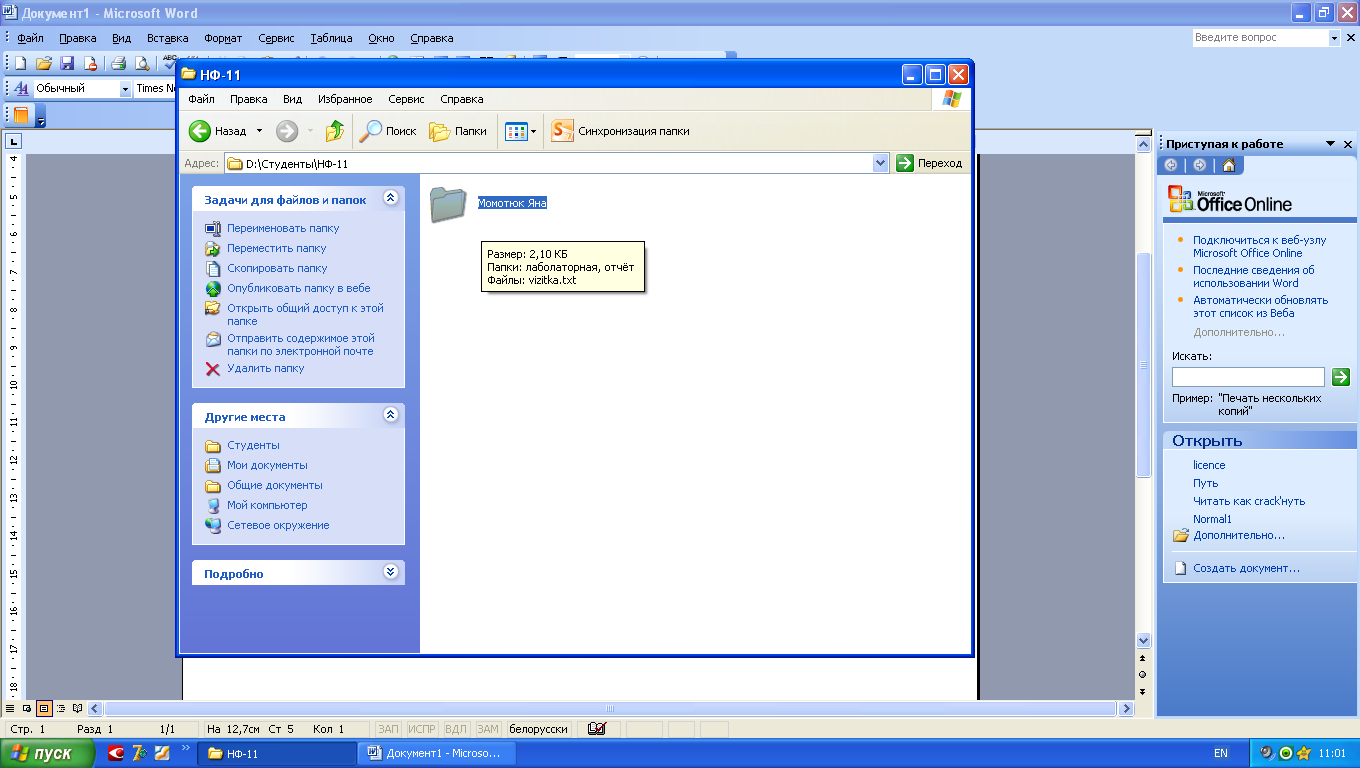Switch to Документ1 taskbar button
The height and width of the screenshot is (768, 1360).
[x=439, y=753]
